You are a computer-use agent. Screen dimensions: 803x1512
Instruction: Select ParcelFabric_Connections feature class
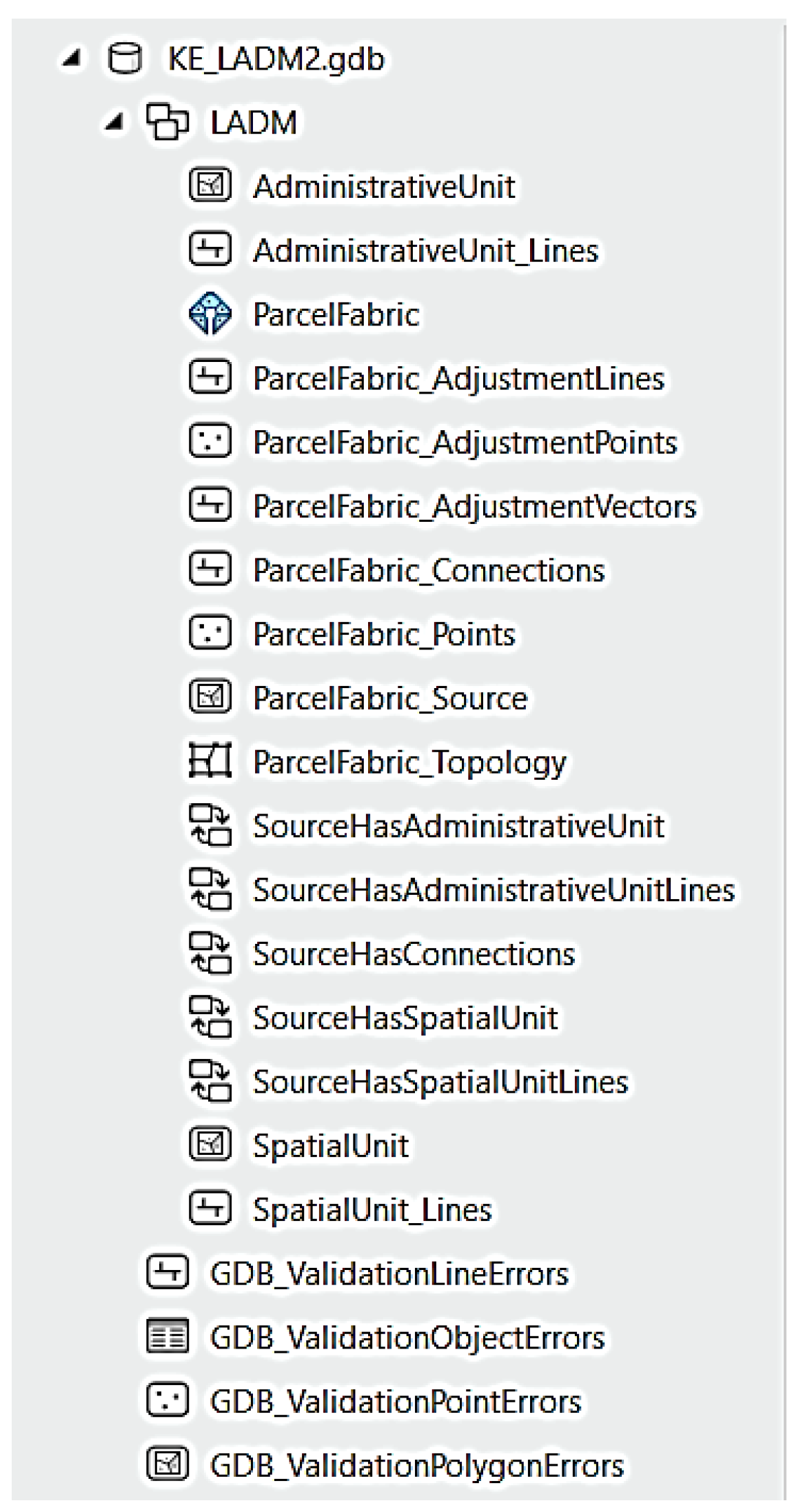[x=428, y=571]
